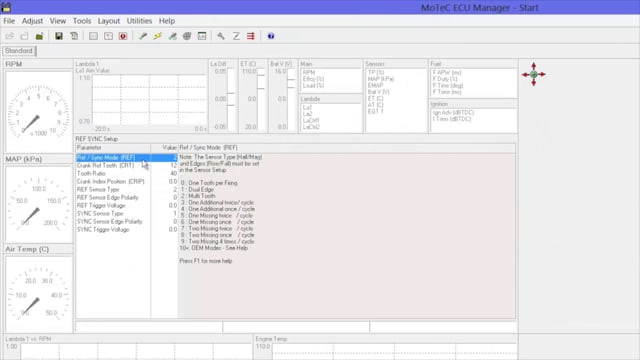Click the open file toolbar icon
This screenshot has height=360, width=640.
click(9, 36)
